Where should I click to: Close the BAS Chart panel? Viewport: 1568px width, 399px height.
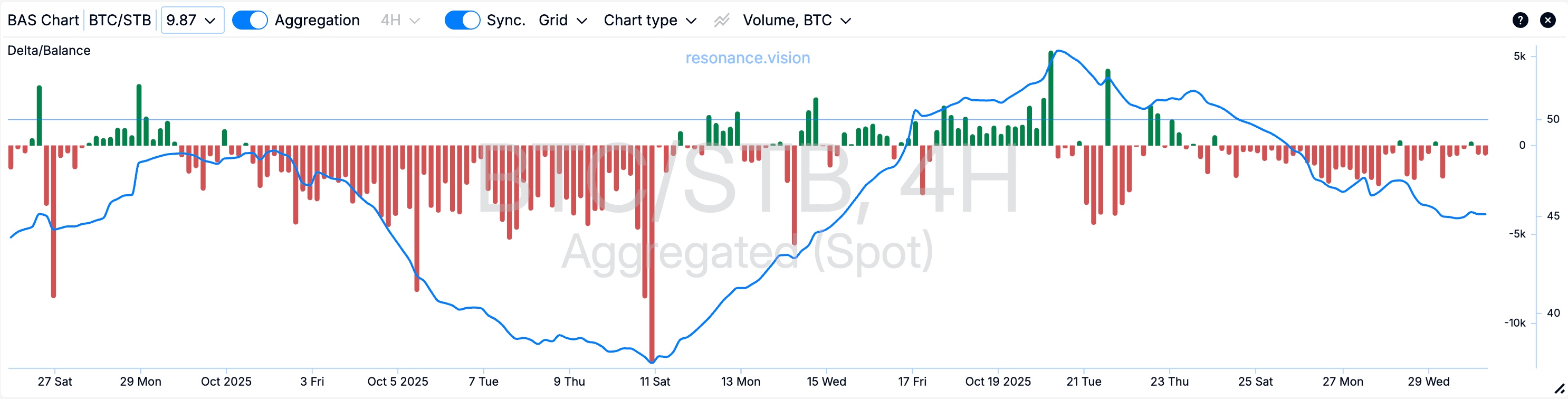point(1547,20)
